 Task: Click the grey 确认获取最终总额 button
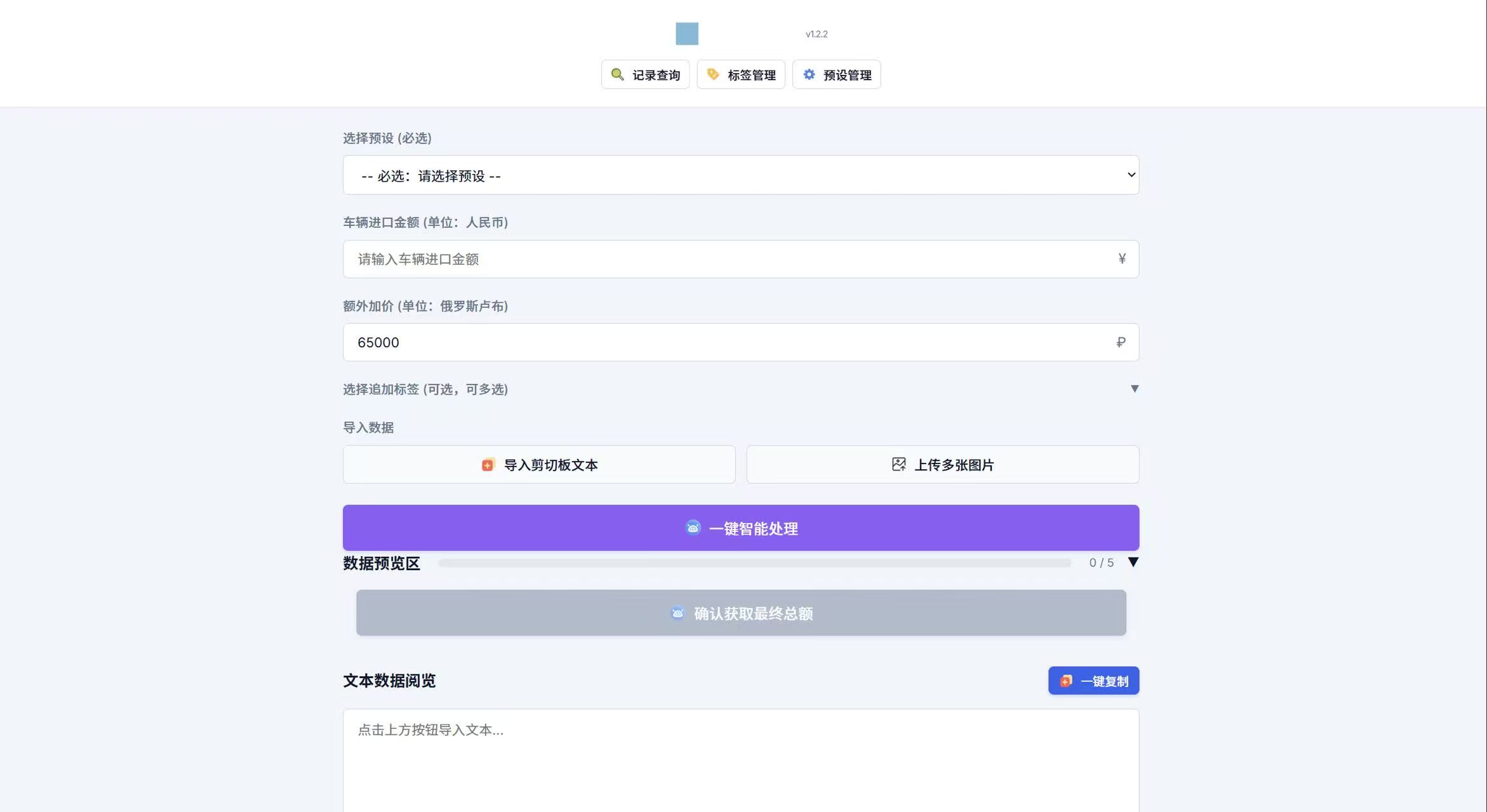coord(741,613)
